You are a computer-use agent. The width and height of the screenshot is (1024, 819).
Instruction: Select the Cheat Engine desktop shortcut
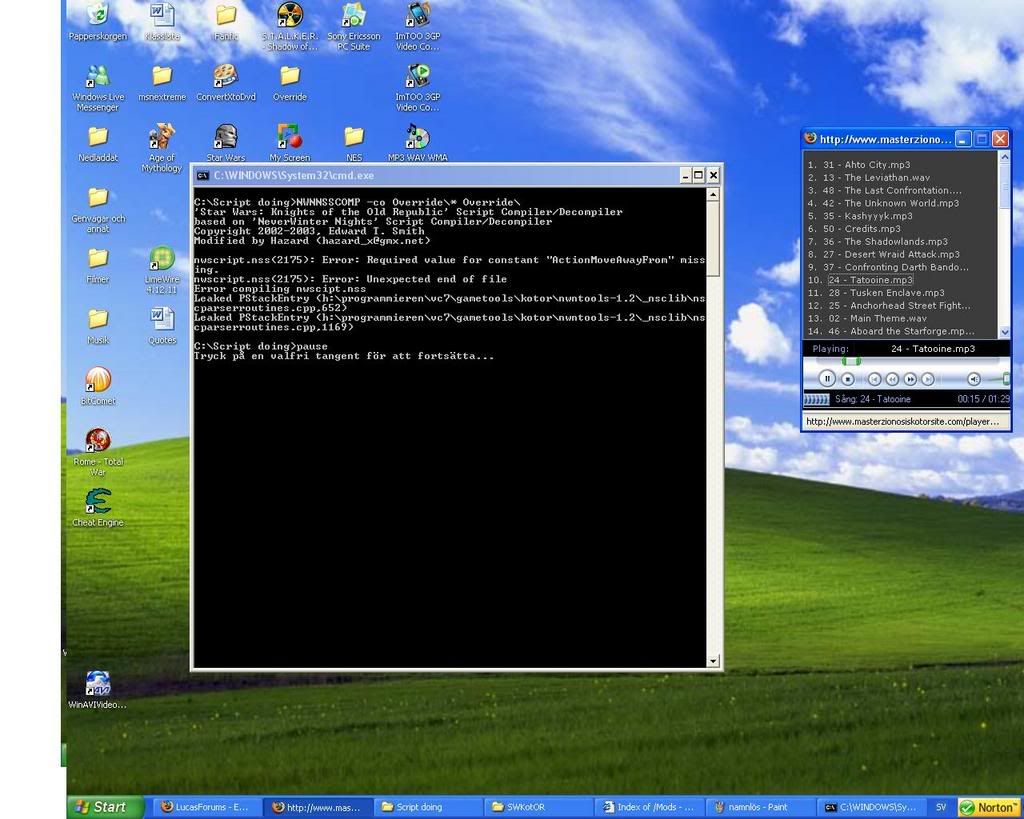coord(98,507)
